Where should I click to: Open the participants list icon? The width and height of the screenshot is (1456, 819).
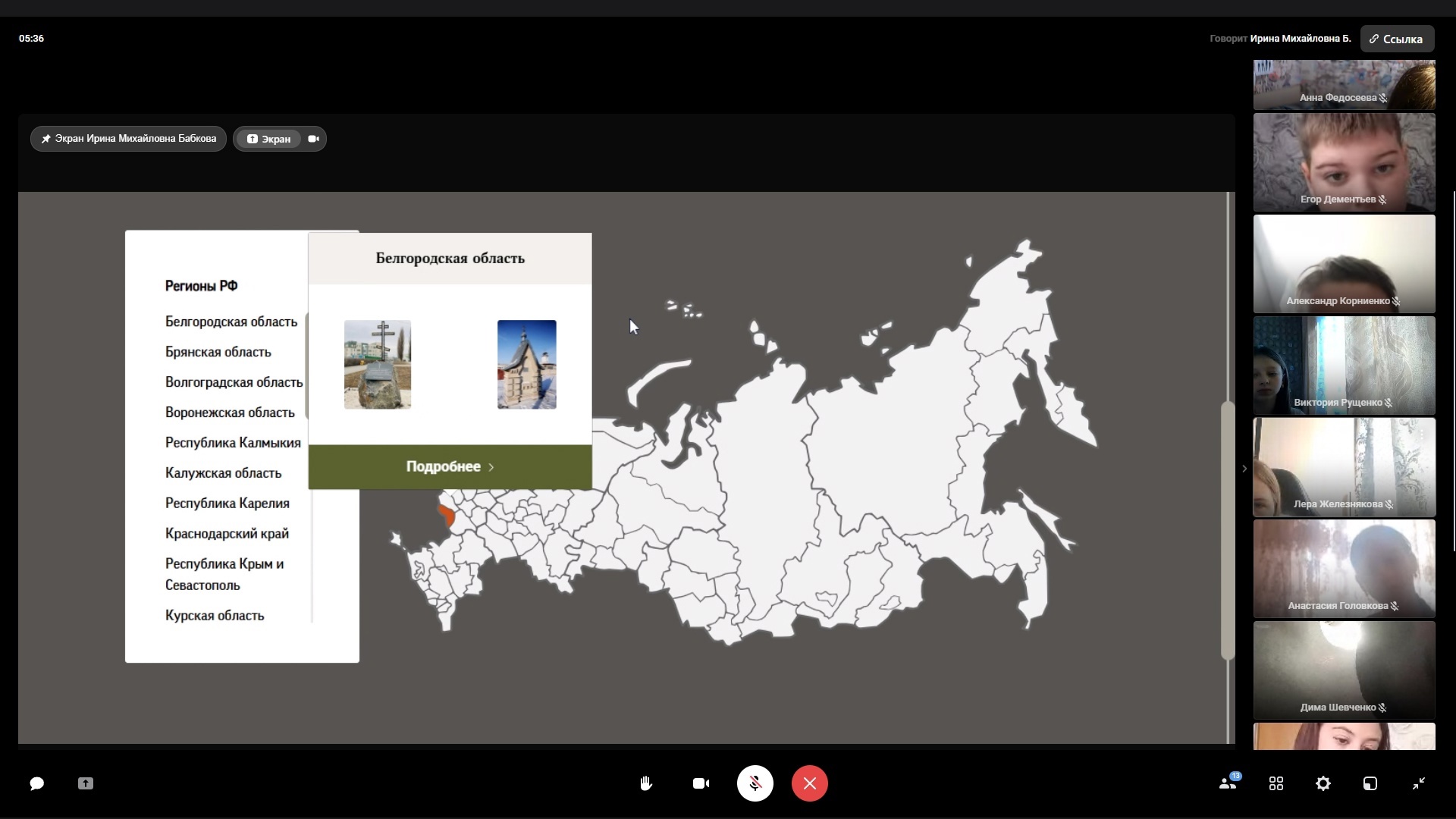(1228, 783)
